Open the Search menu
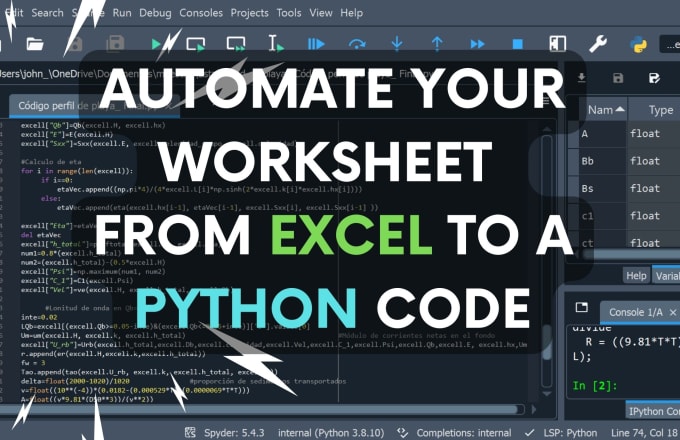 point(47,13)
